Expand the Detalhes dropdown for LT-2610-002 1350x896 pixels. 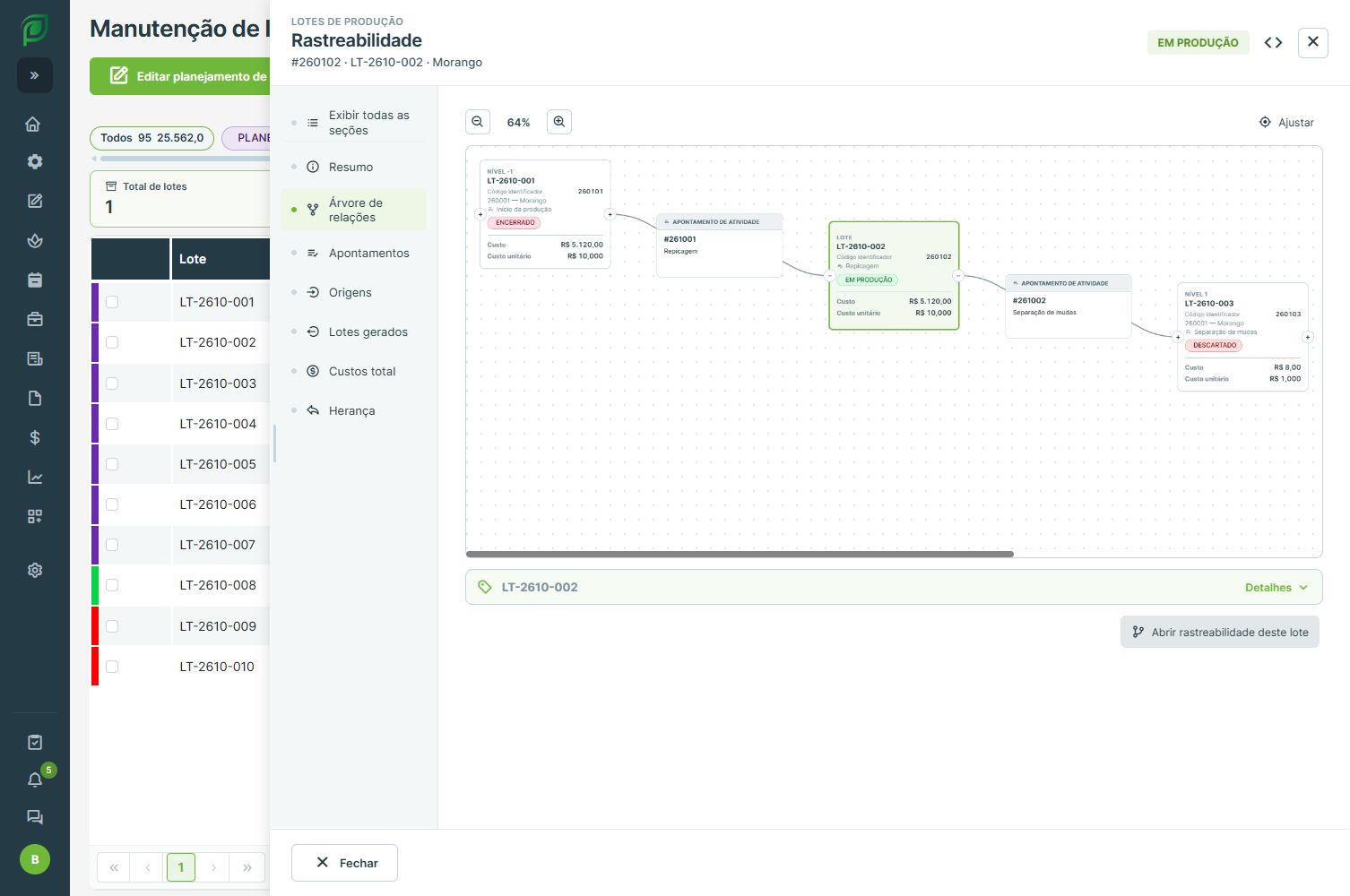(x=1276, y=588)
